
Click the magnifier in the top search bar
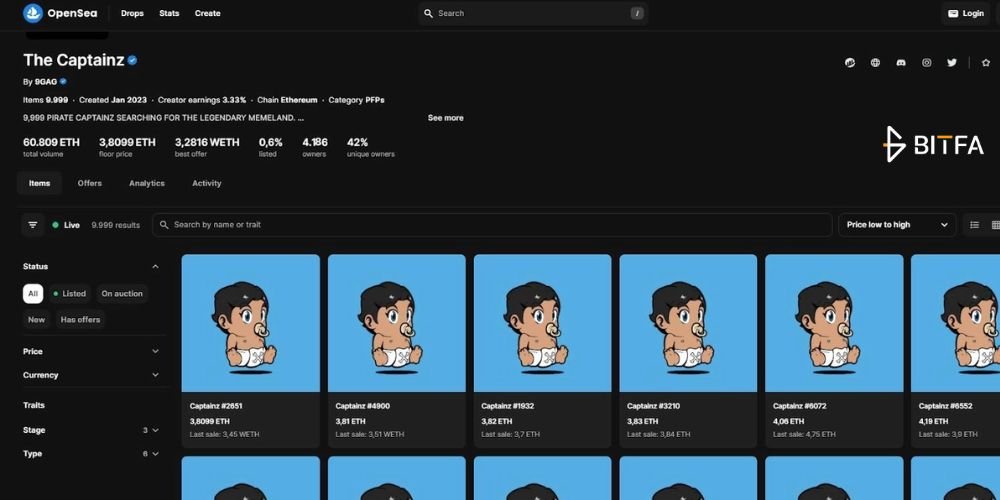[x=428, y=13]
